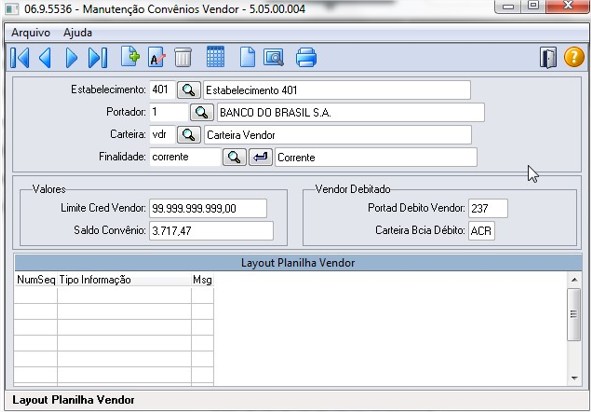
Task: Open help with the orange question mark
Action: (x=574, y=57)
